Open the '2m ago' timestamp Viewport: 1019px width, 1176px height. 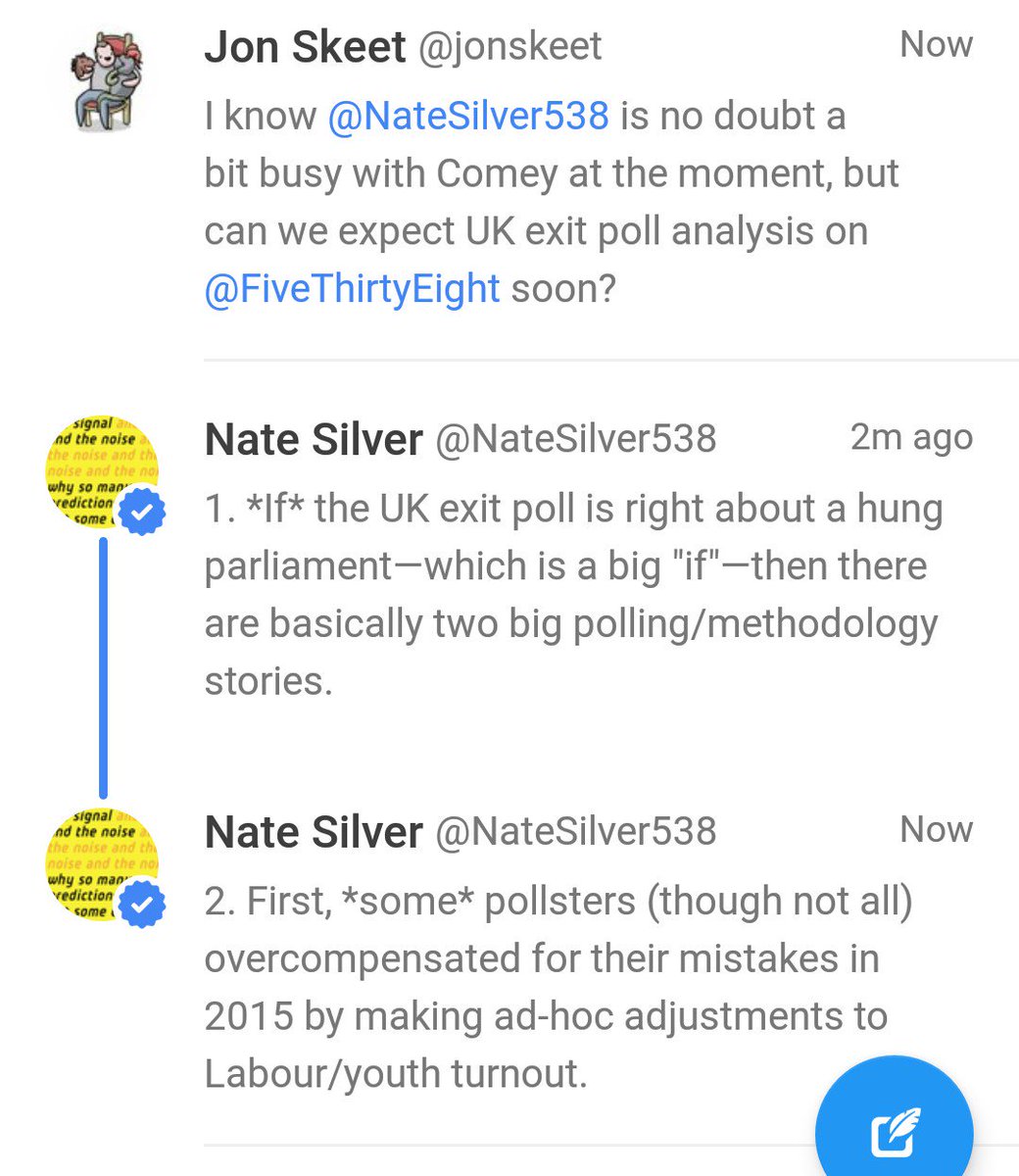[x=911, y=437]
